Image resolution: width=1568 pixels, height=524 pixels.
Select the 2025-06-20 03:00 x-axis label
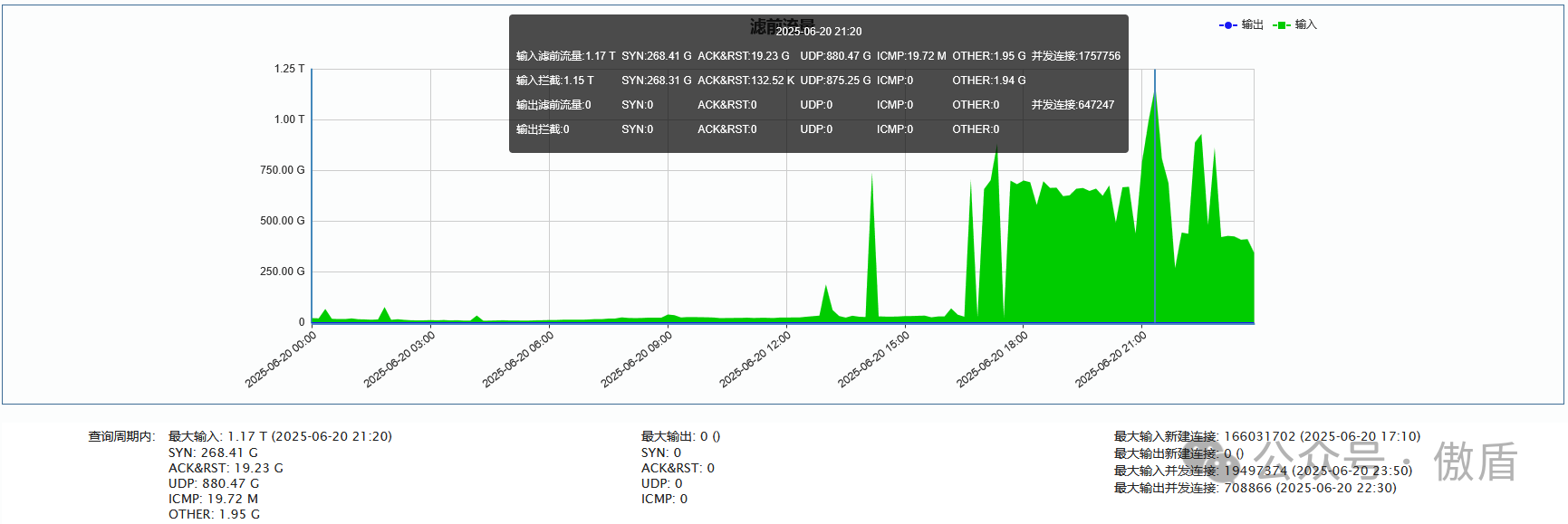pyautogui.click(x=399, y=359)
